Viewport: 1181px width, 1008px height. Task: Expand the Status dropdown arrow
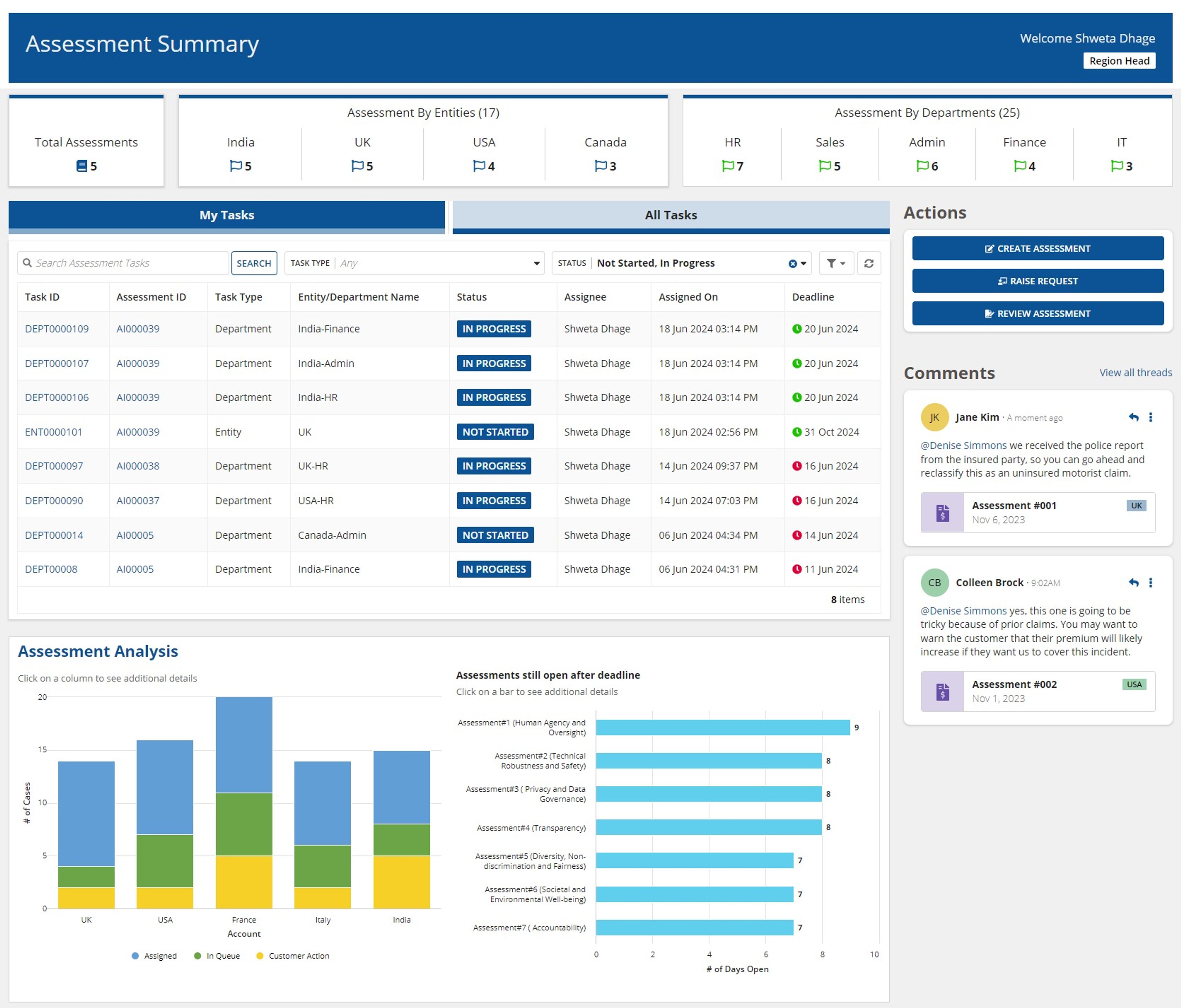(x=804, y=263)
